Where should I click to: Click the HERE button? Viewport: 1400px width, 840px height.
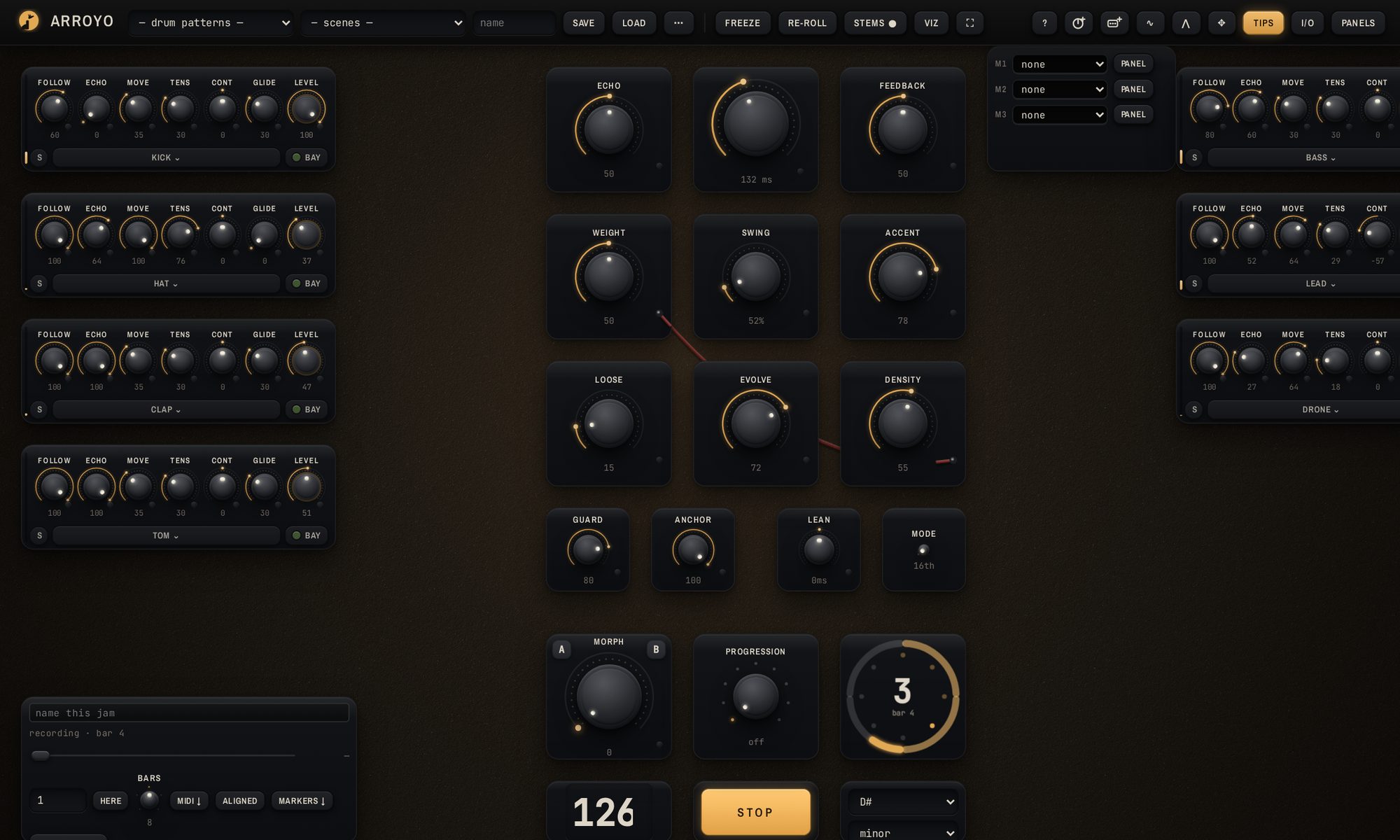point(111,801)
